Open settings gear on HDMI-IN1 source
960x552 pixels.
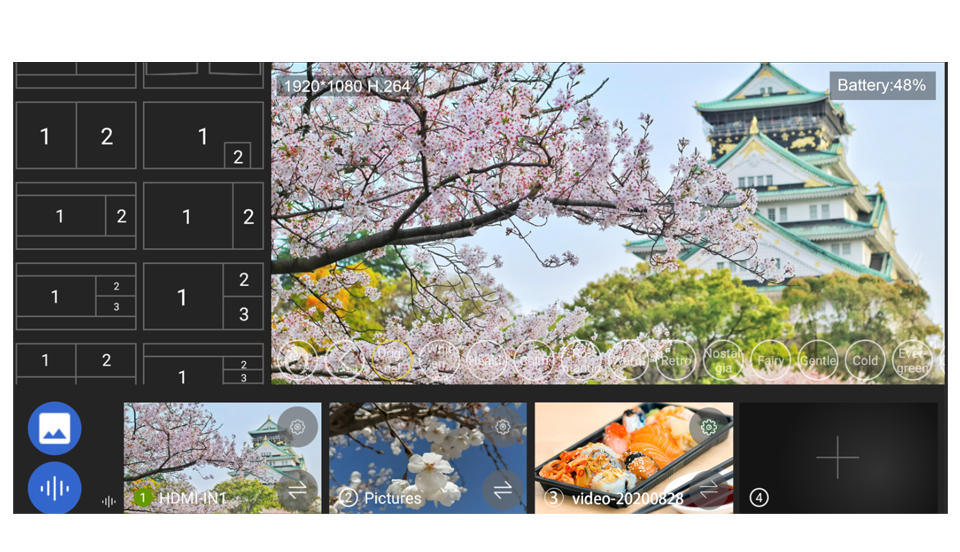click(x=297, y=426)
